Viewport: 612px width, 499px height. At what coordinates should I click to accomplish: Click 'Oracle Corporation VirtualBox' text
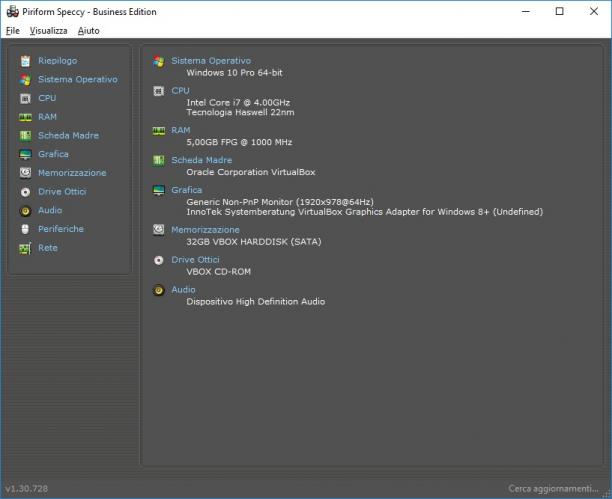pyautogui.click(x=251, y=172)
